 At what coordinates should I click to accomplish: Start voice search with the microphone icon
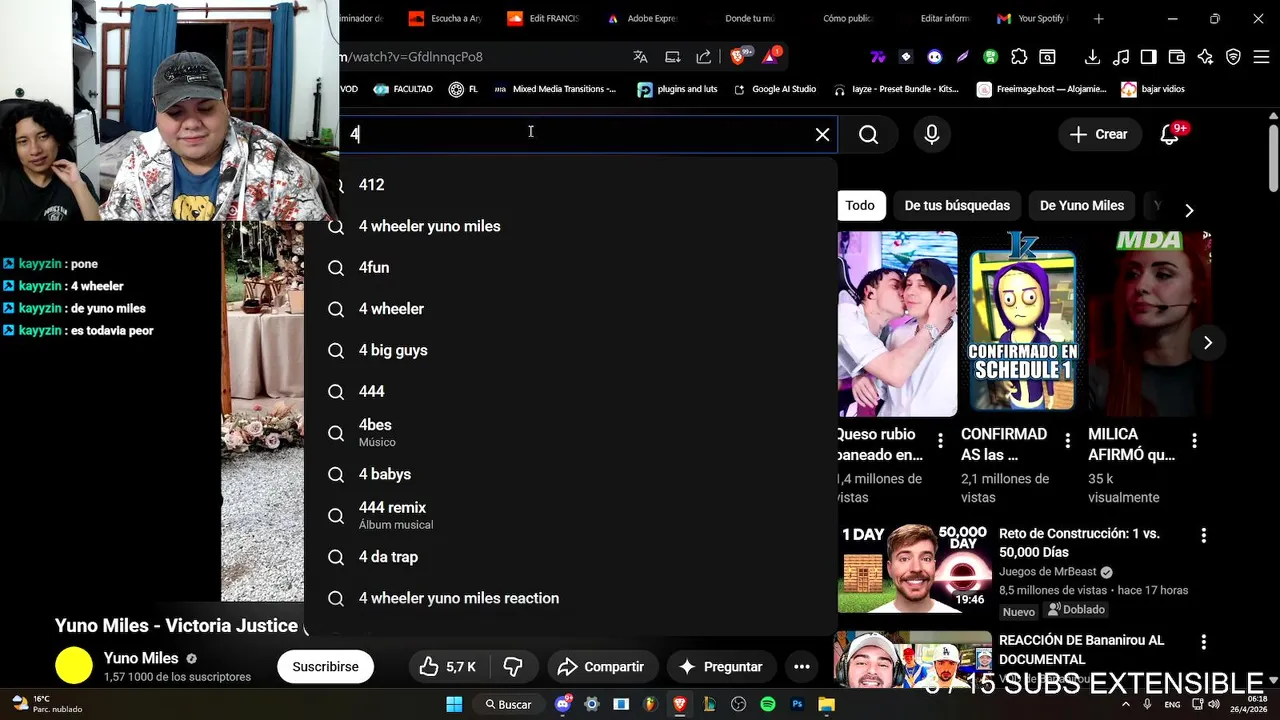pos(932,134)
